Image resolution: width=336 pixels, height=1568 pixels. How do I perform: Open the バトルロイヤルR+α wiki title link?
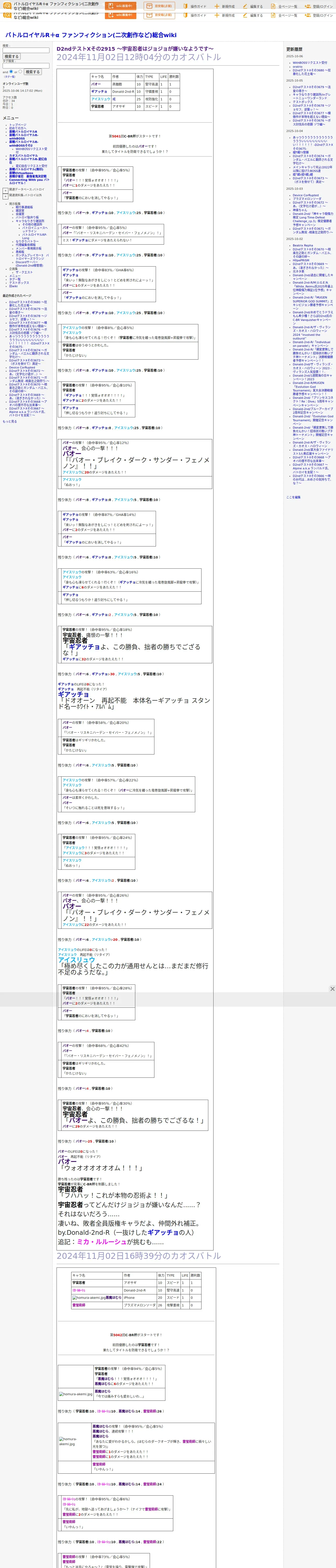click(x=91, y=35)
